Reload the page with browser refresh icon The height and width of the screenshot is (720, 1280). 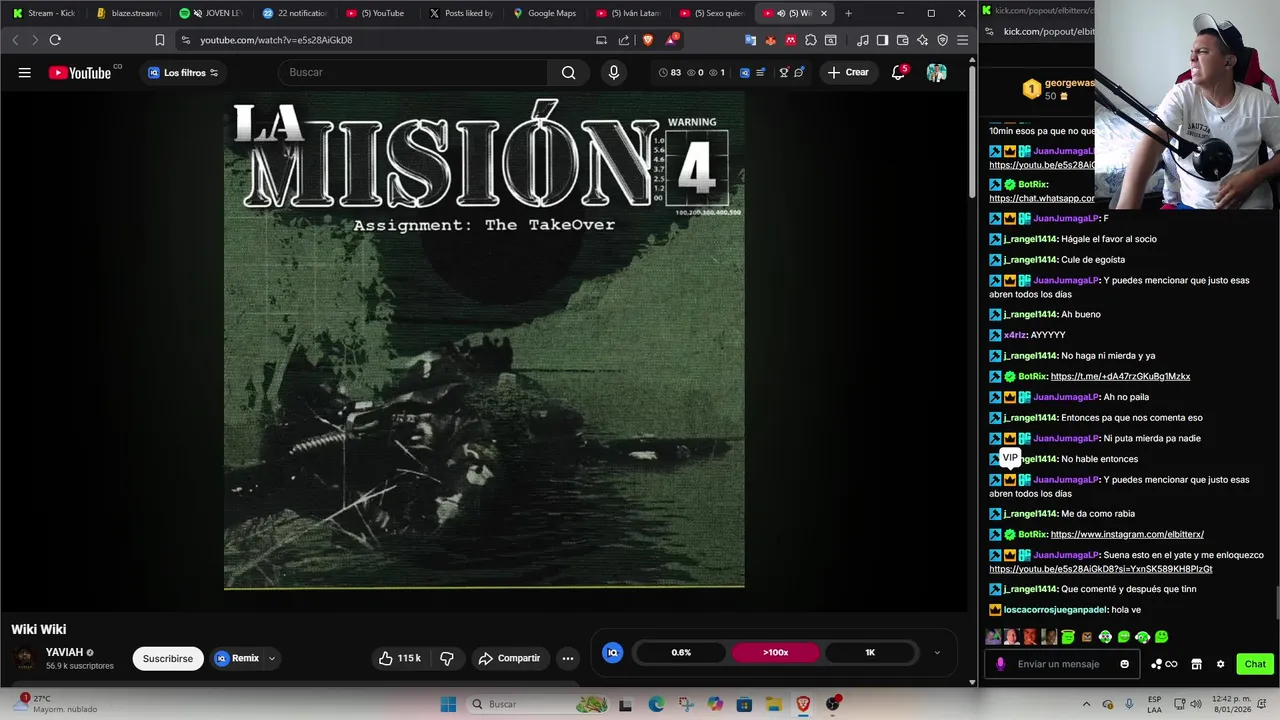[x=55, y=40]
